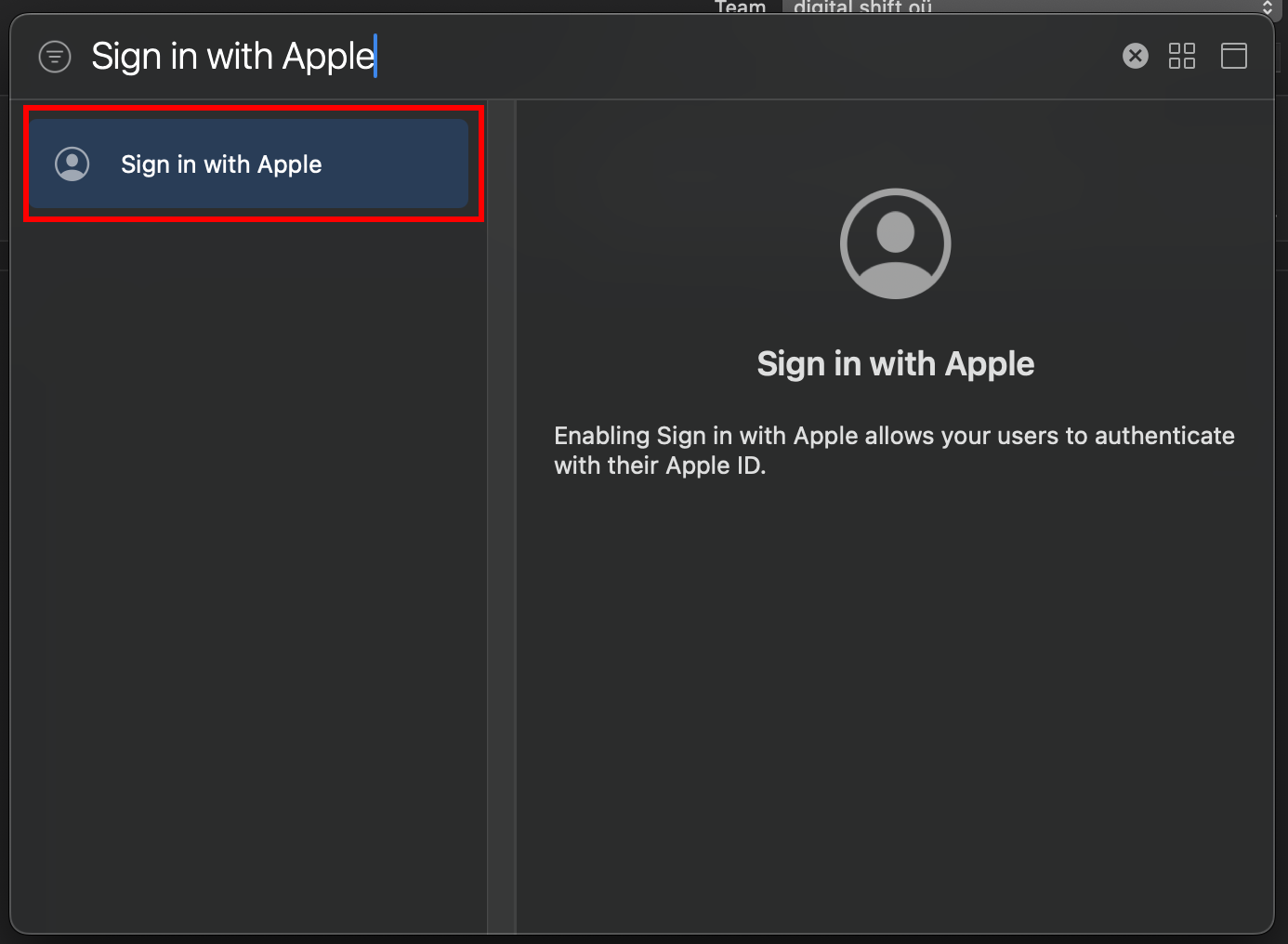
Task: Clear the search text using the X button
Action: click(x=1135, y=56)
